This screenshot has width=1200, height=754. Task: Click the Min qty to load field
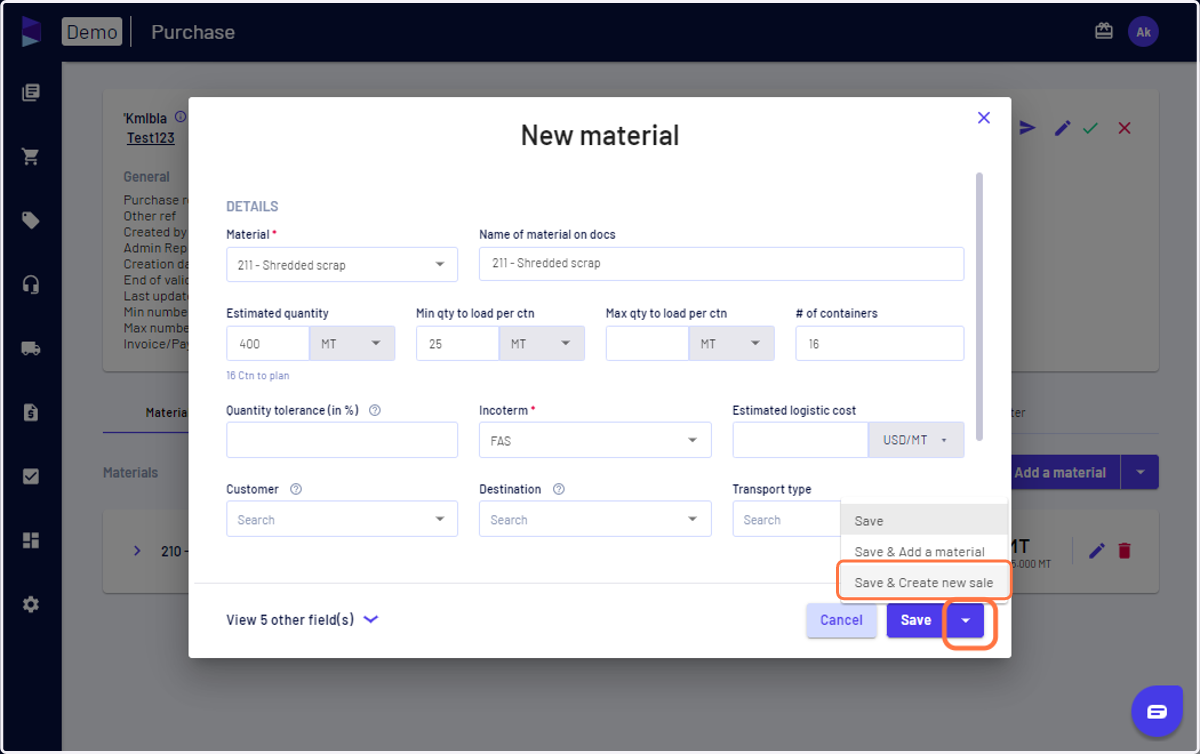tap(458, 344)
